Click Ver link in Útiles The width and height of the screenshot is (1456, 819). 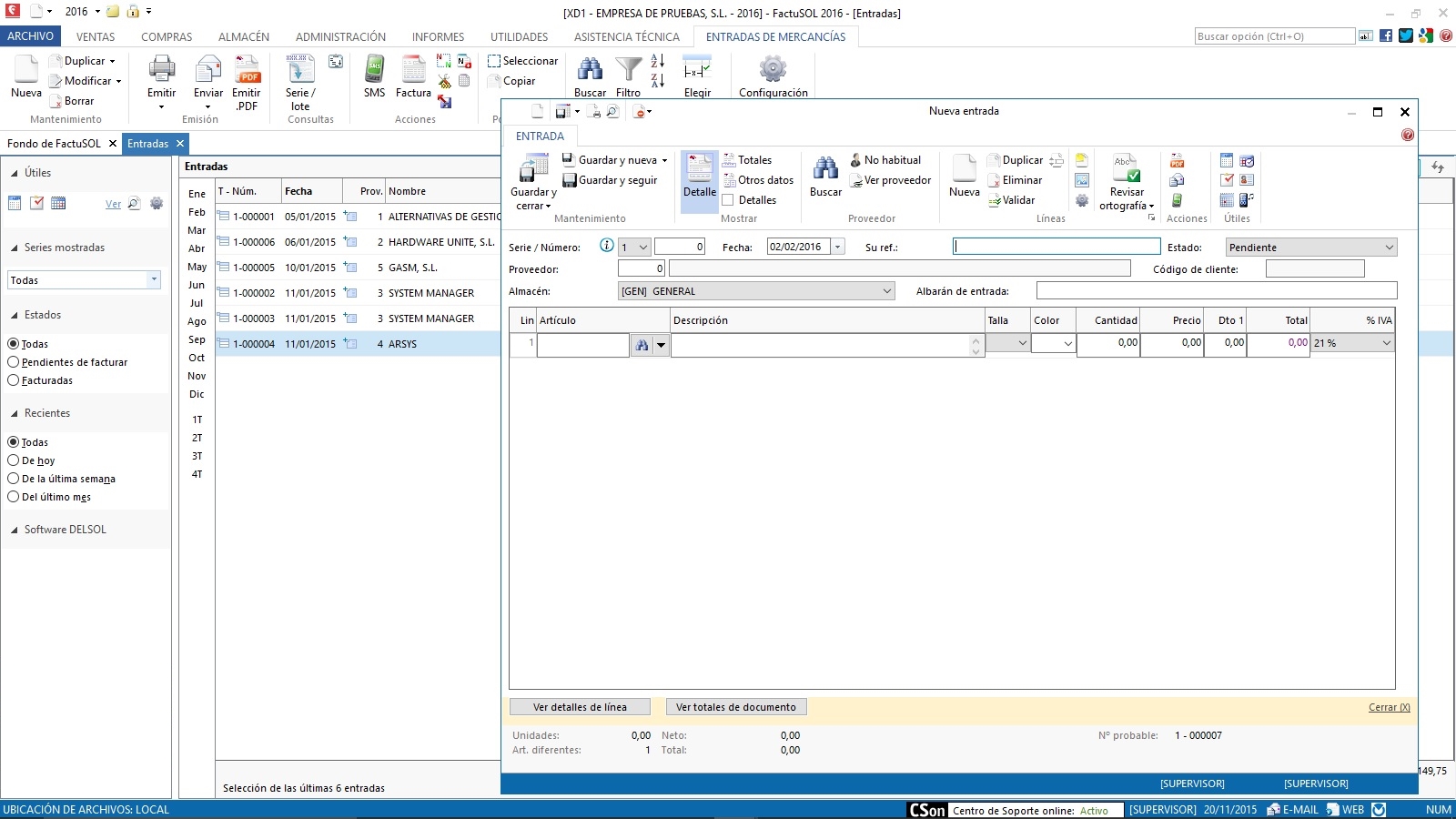click(113, 204)
